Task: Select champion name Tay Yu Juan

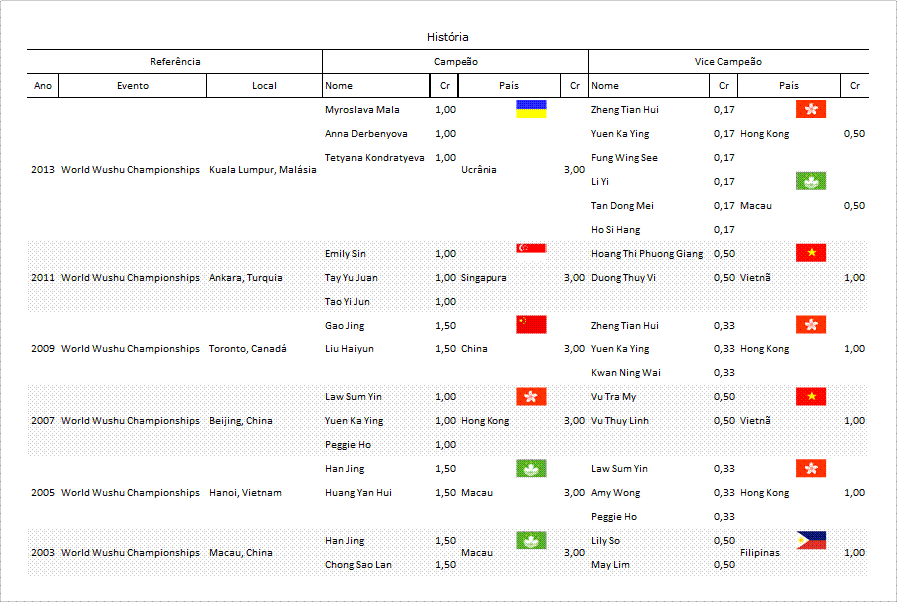Action: [351, 278]
